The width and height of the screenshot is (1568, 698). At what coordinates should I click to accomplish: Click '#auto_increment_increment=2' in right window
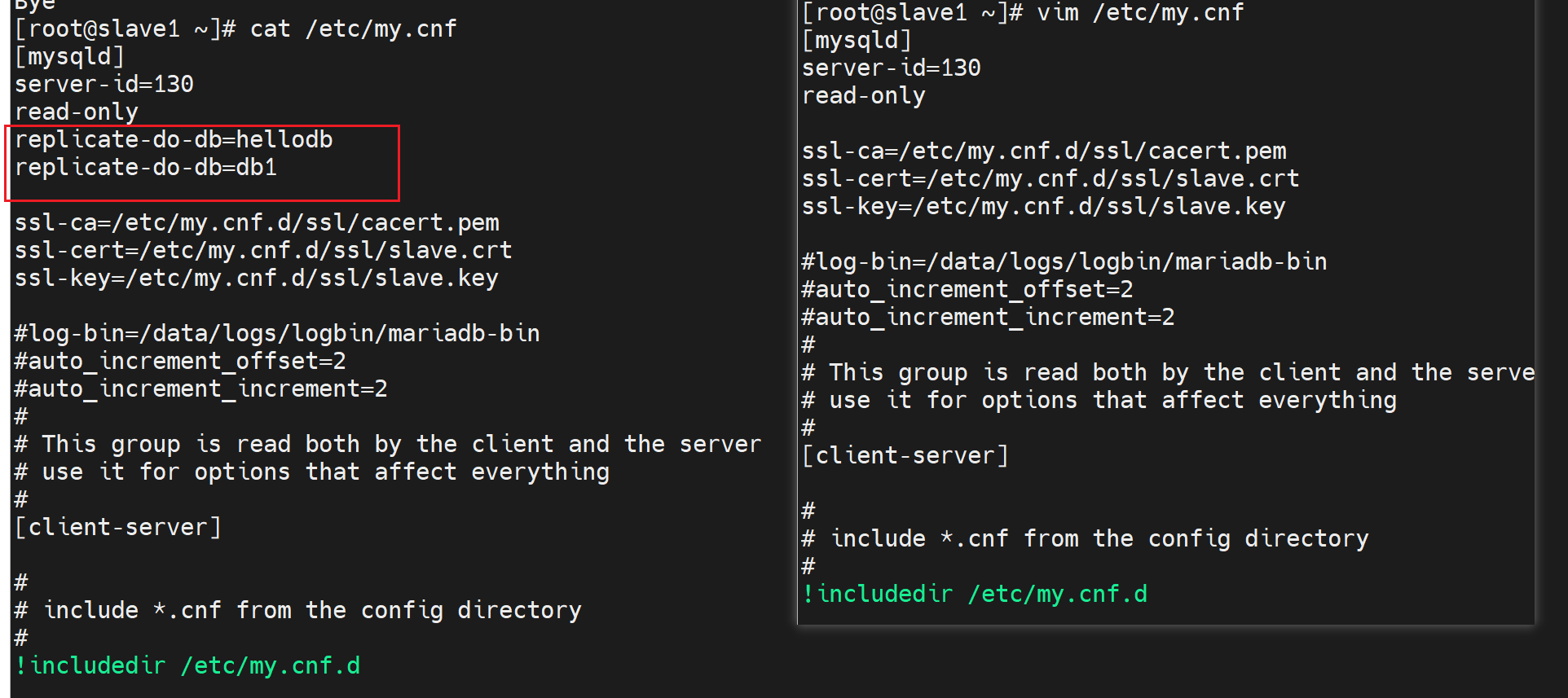989,318
